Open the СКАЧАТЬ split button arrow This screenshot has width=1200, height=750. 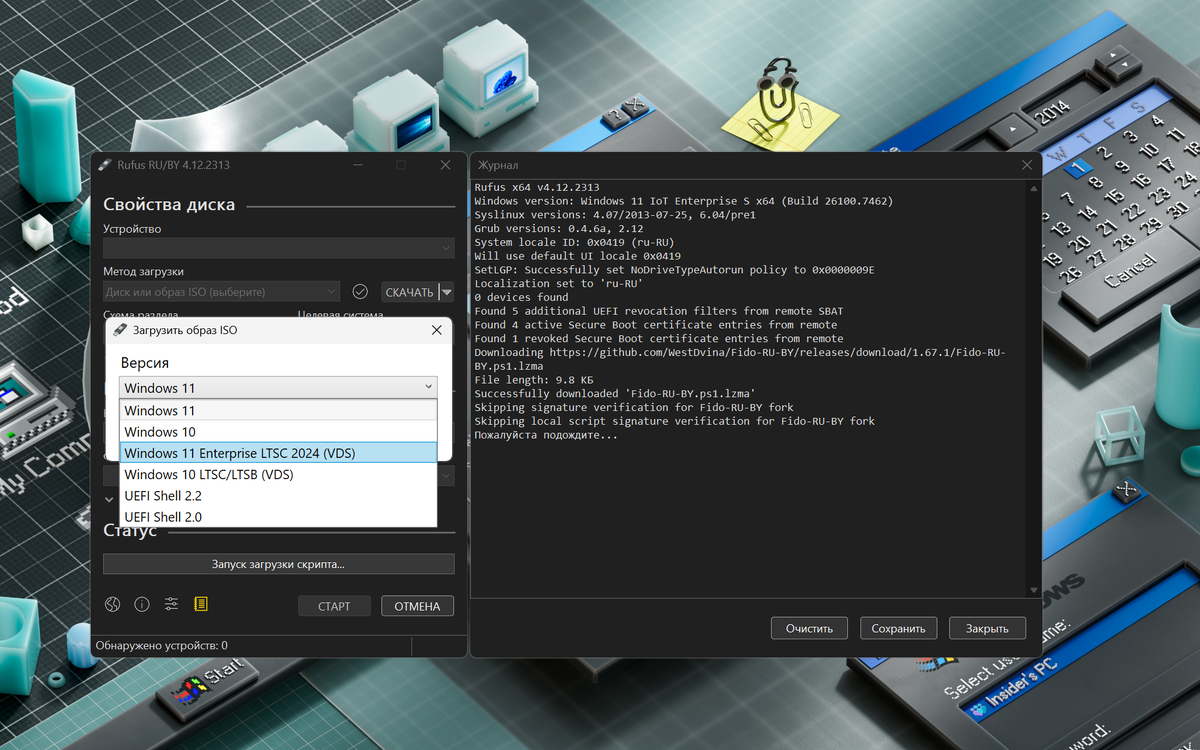(x=447, y=292)
